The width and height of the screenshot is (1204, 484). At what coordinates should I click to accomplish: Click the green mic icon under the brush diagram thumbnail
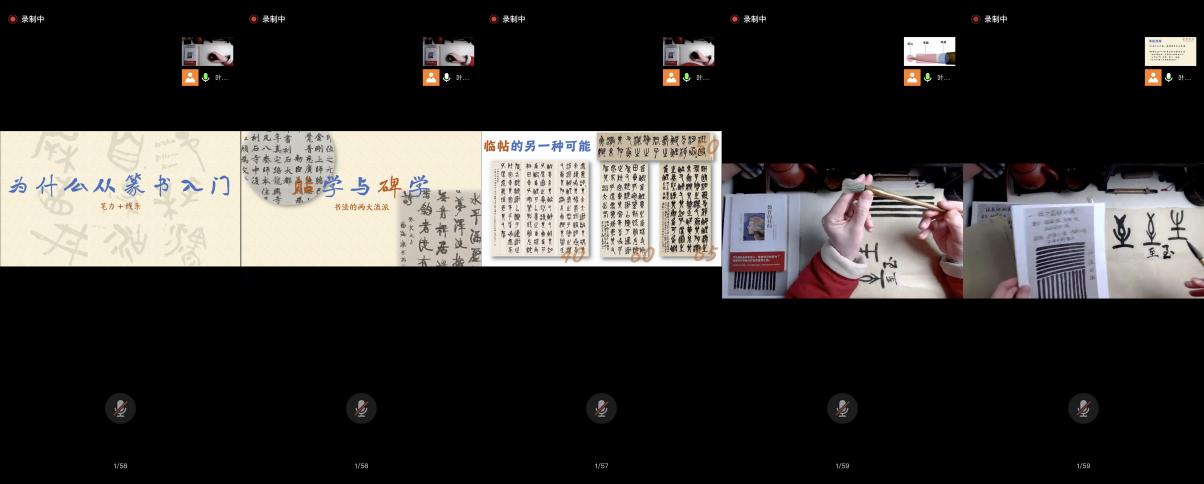(x=928, y=77)
